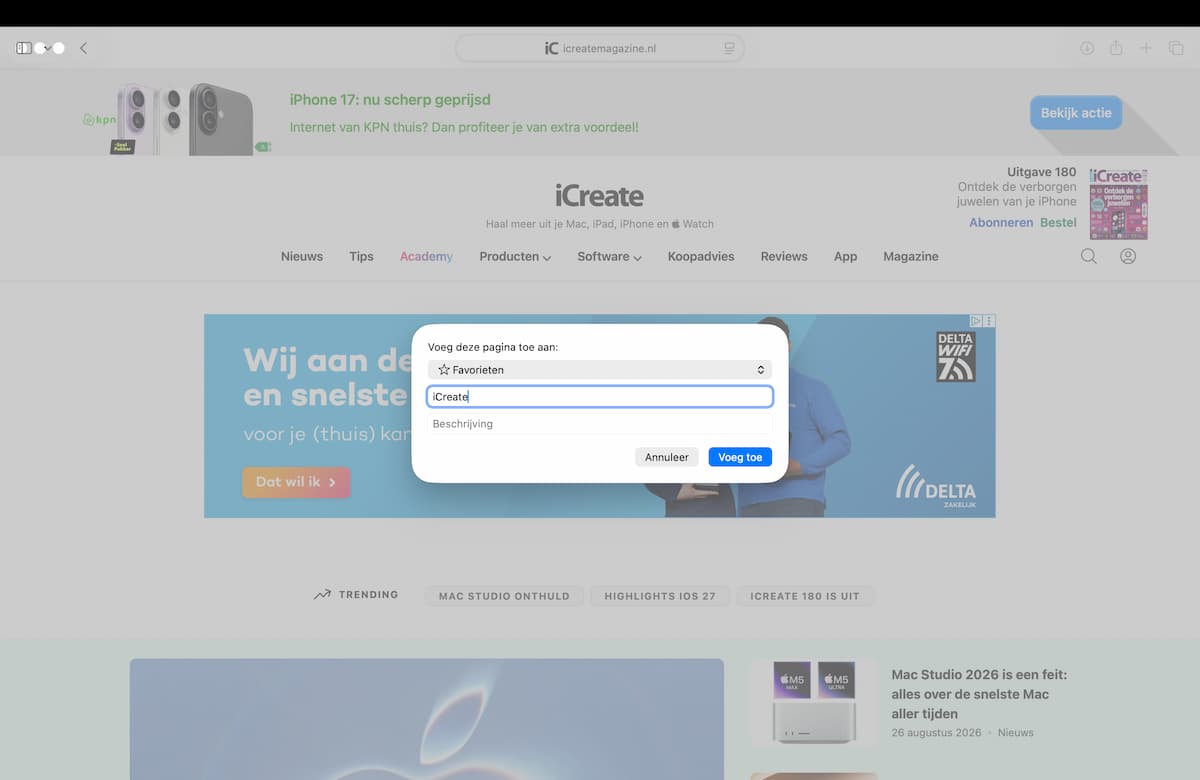1200x780 pixels.
Task: Open the user account icon
Action: coord(1128,256)
